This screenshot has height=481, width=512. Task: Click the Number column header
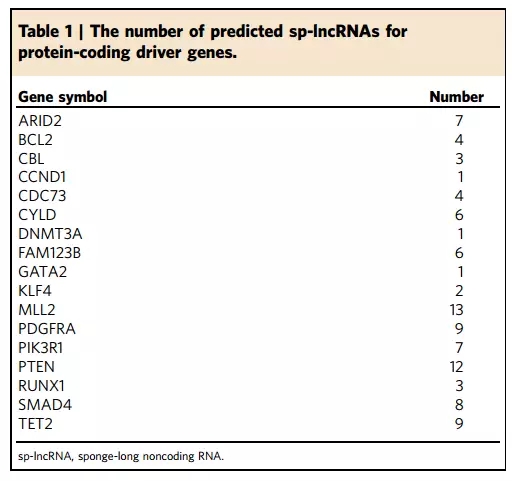click(457, 97)
